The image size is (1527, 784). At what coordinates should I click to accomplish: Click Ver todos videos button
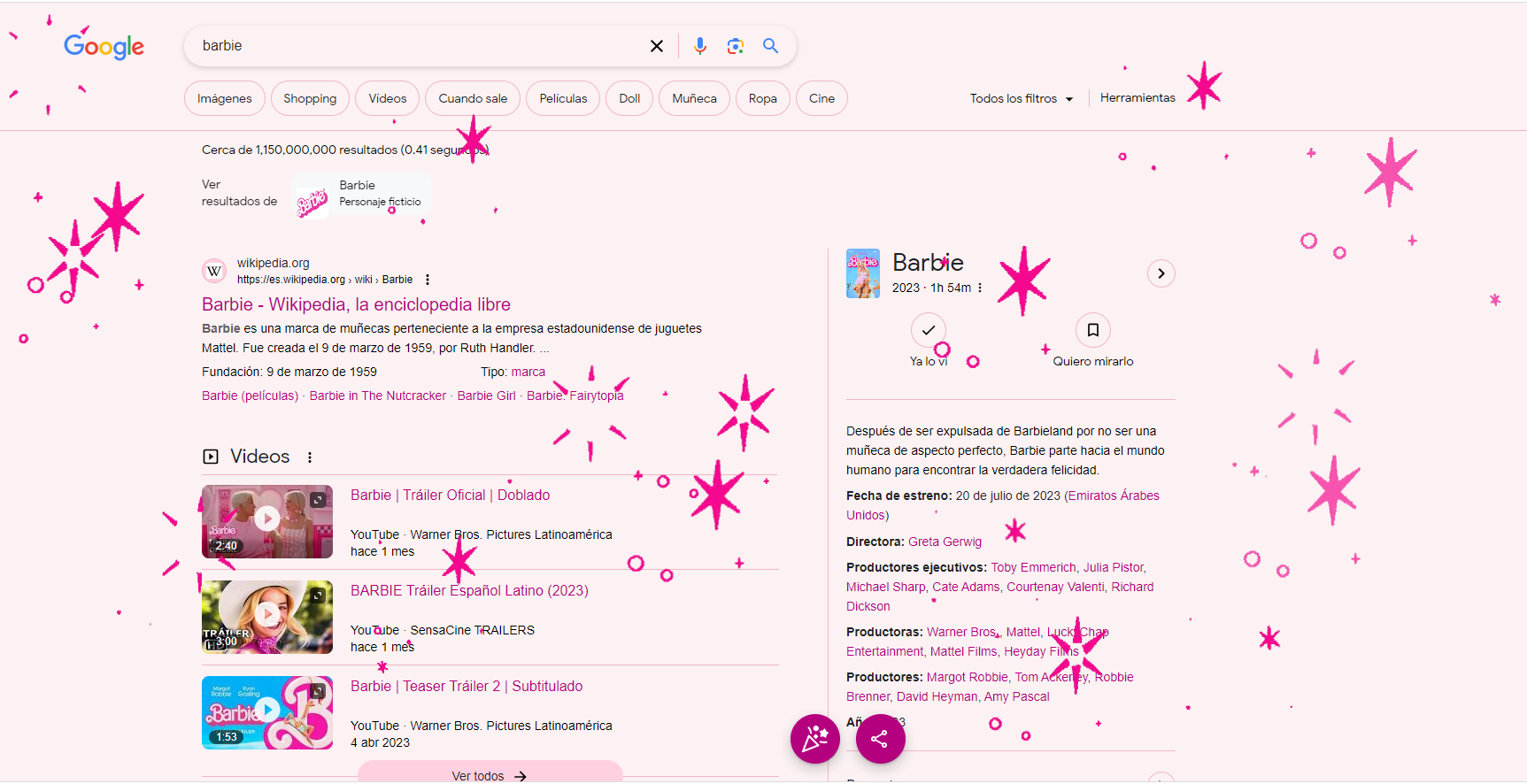pos(490,772)
